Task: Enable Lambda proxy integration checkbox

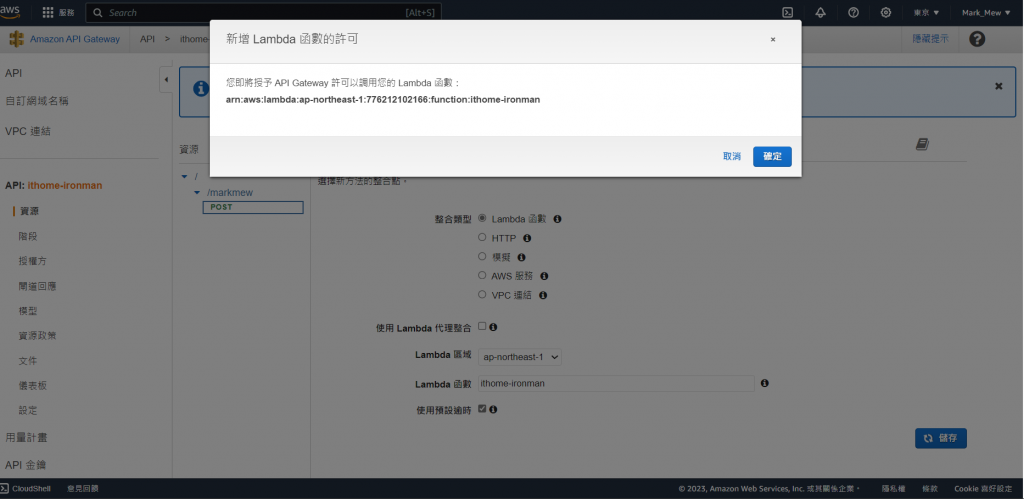Action: 482,326
